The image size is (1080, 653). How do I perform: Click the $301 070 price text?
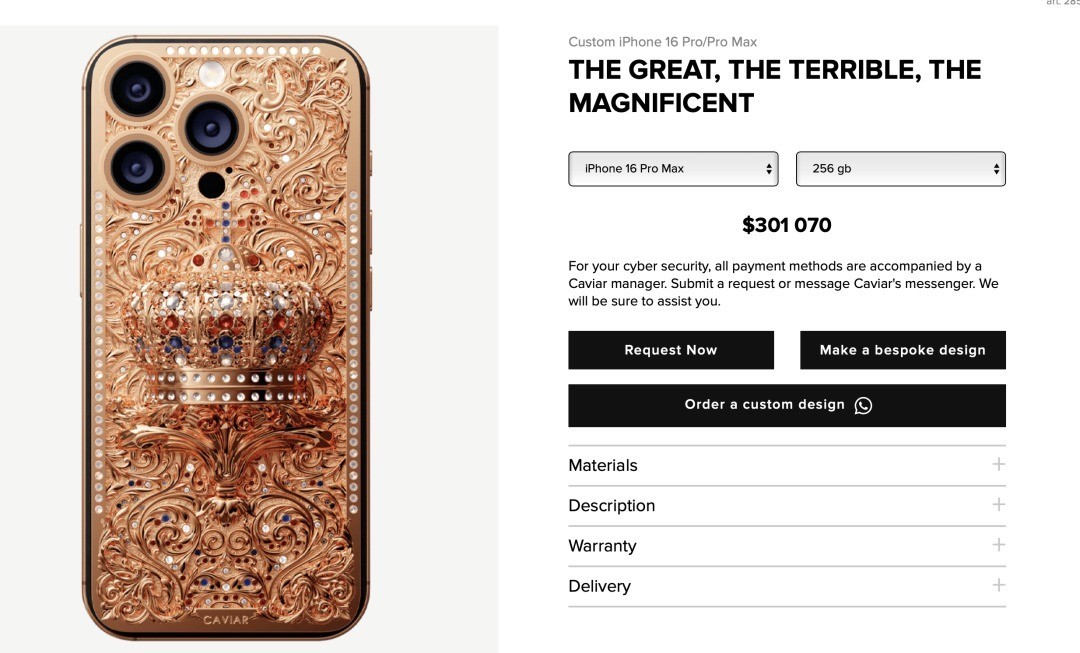[787, 225]
